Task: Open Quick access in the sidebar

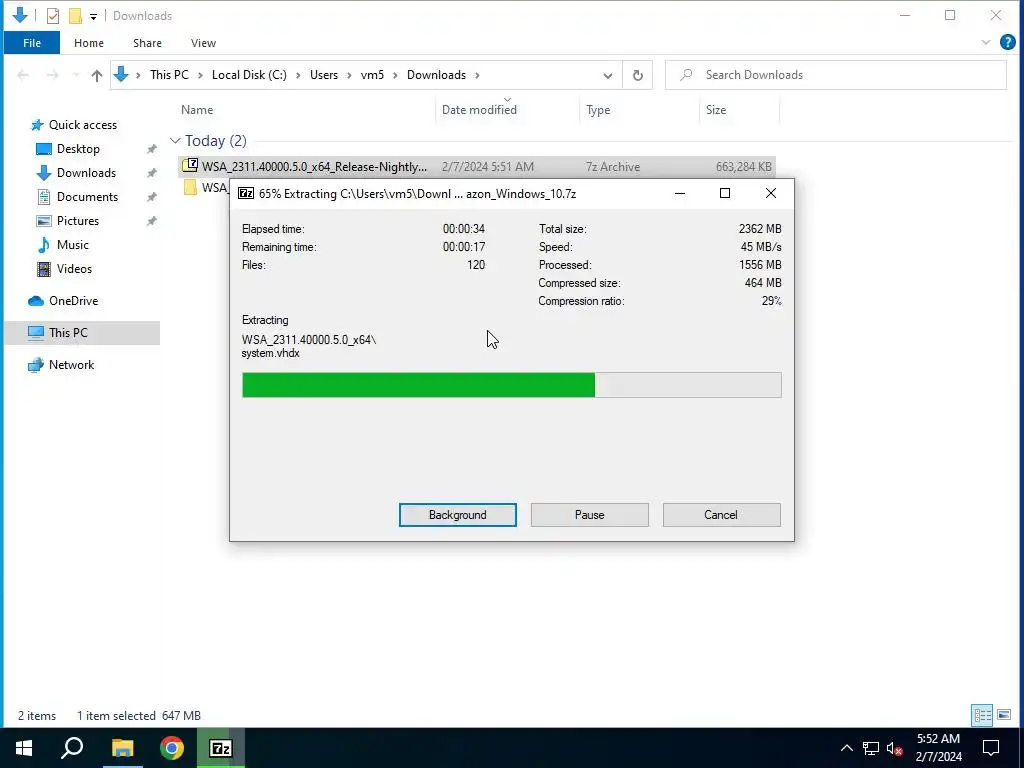Action: 82,125
